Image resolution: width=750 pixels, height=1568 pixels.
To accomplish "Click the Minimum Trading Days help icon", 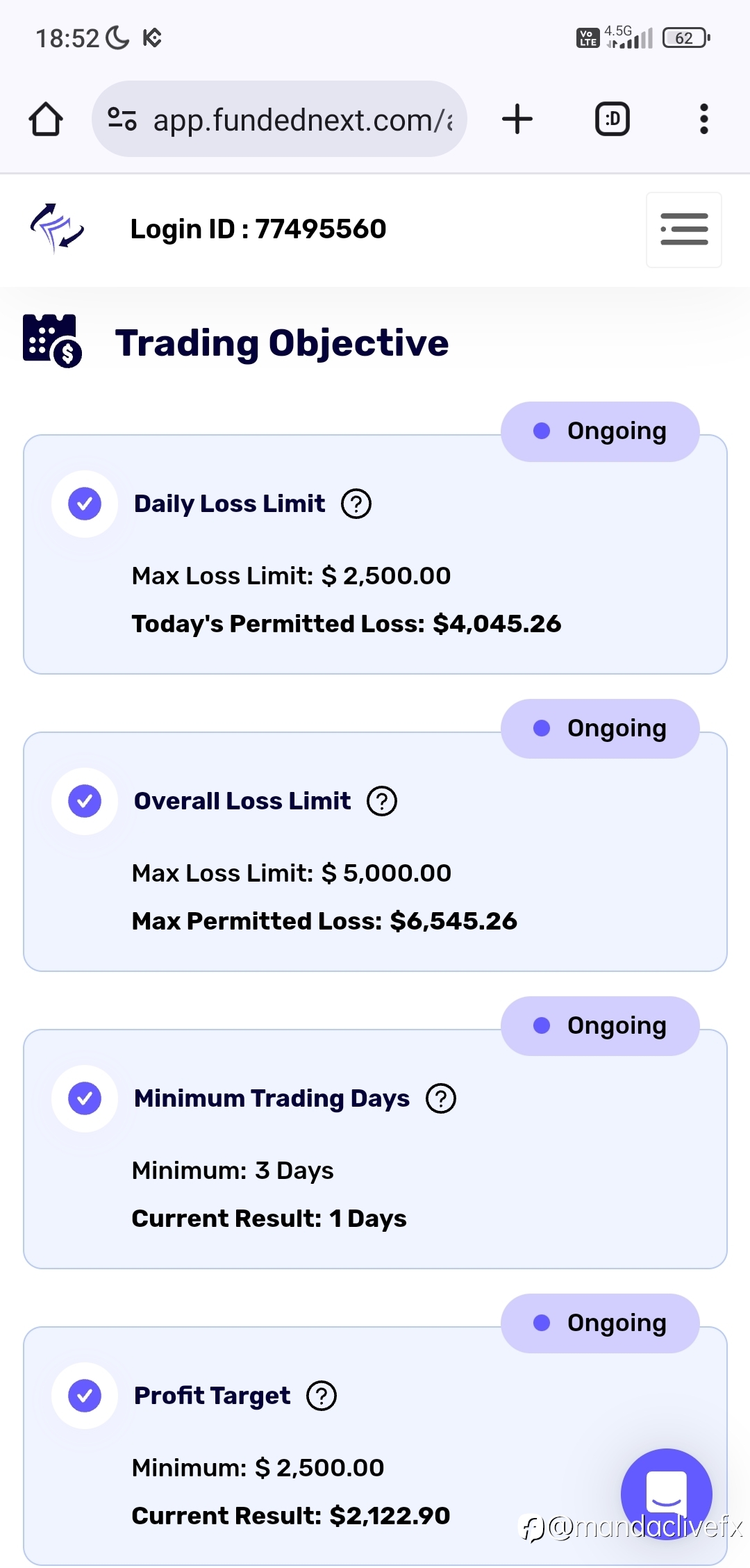I will tap(441, 1098).
